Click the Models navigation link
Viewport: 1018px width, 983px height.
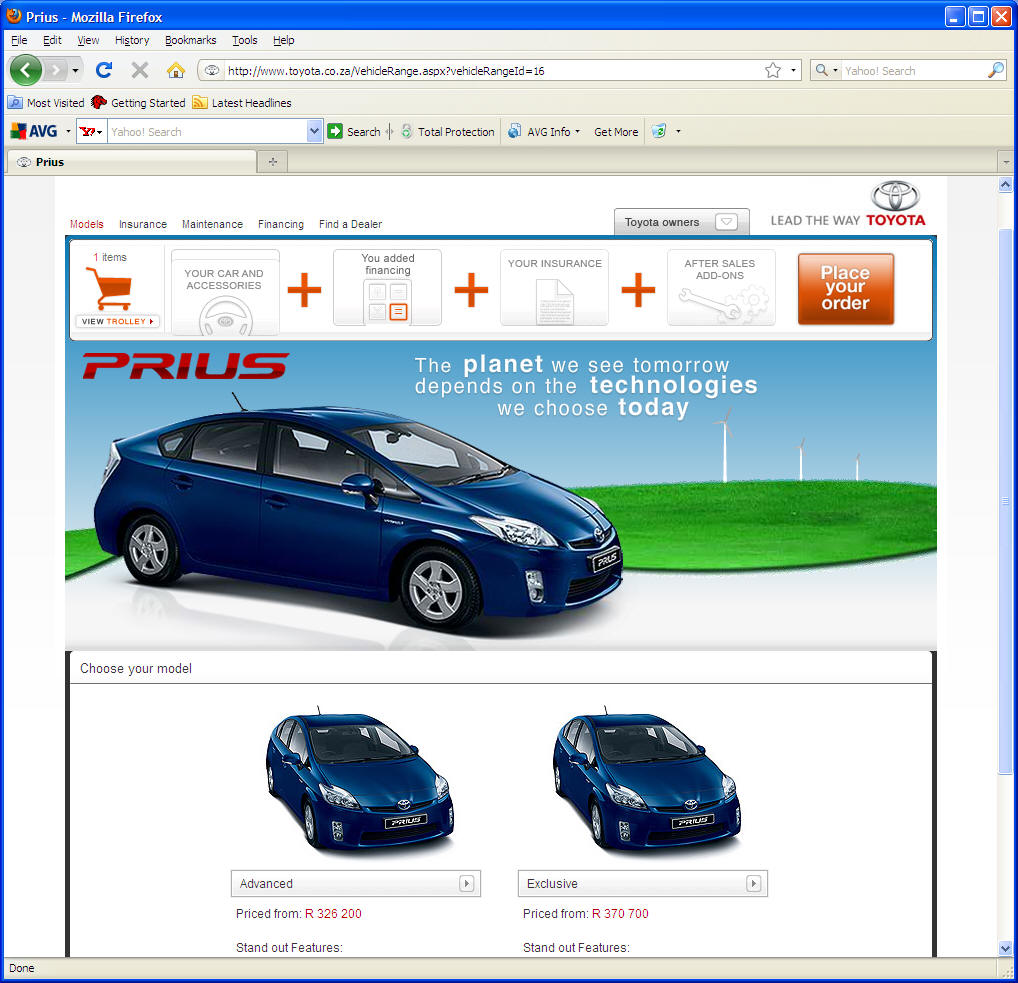[x=86, y=224]
